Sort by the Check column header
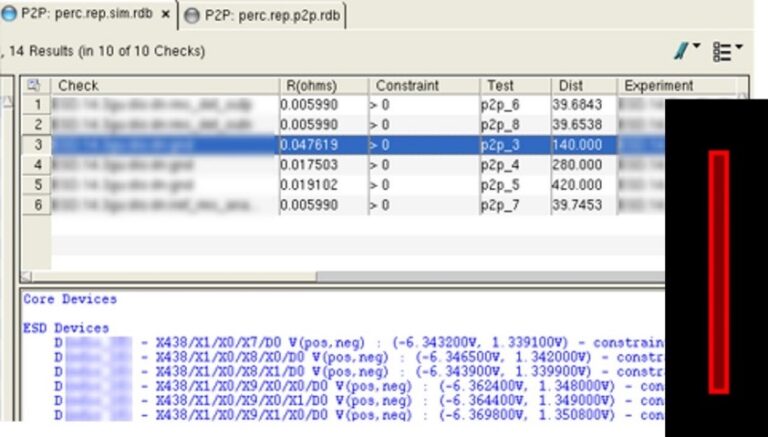The width and height of the screenshot is (768, 437). (160, 86)
